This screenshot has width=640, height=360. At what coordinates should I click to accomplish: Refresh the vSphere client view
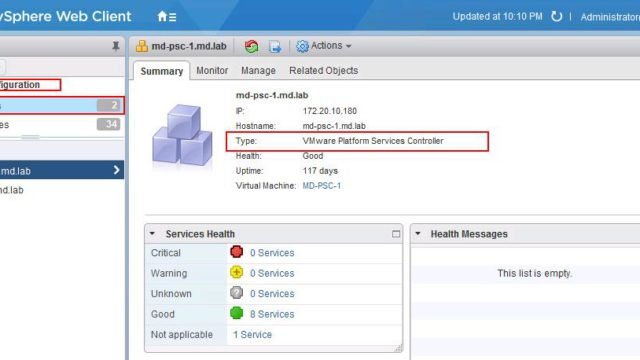pyautogui.click(x=556, y=17)
